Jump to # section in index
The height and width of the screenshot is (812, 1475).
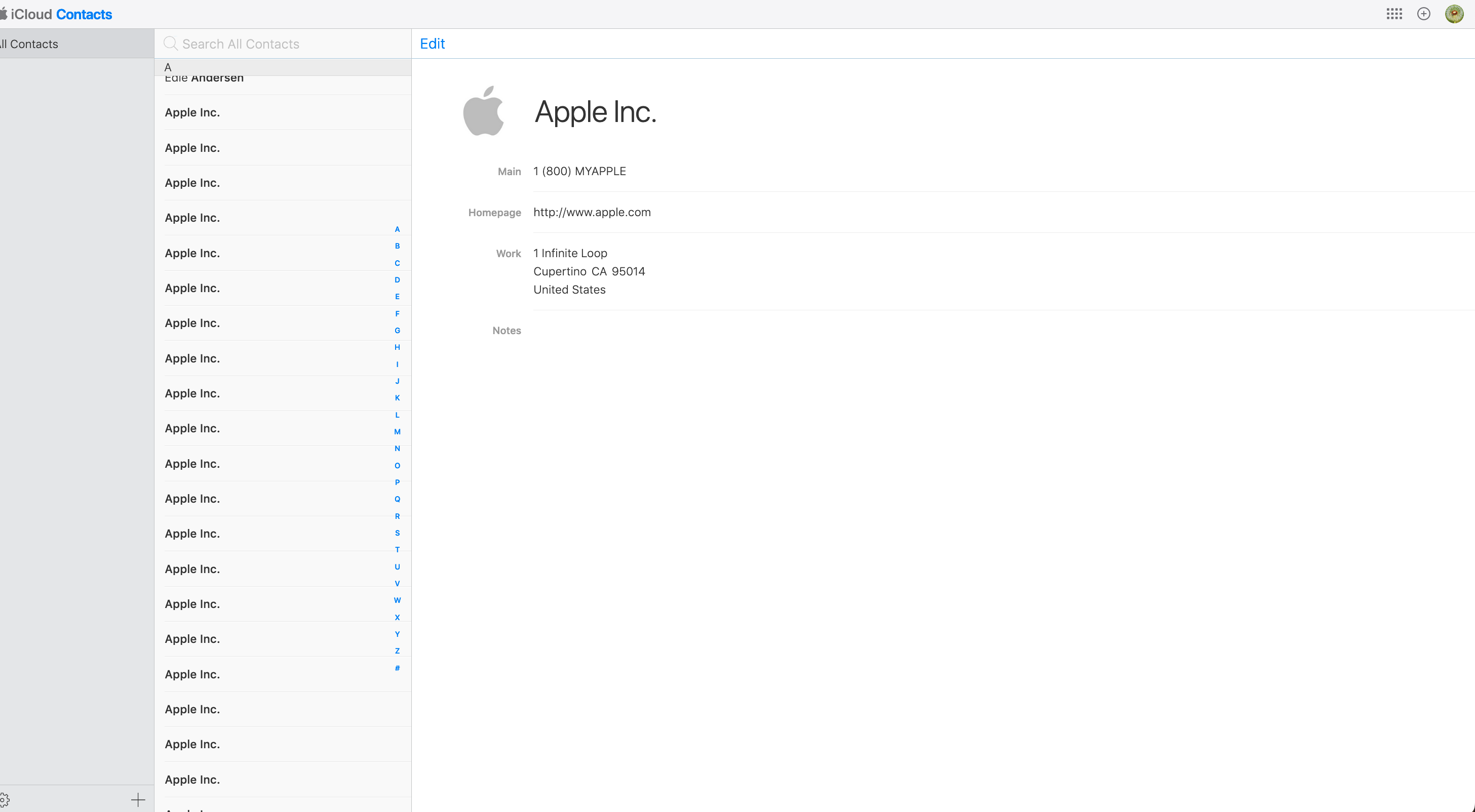(x=398, y=668)
